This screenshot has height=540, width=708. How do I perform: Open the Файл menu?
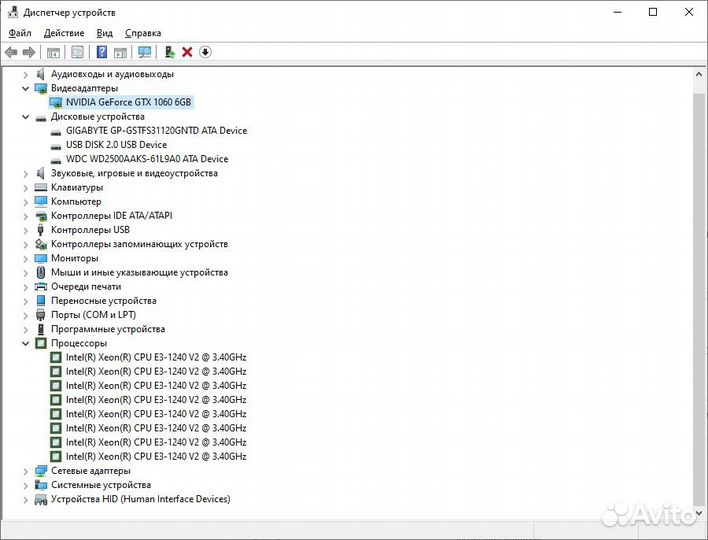tap(20, 33)
